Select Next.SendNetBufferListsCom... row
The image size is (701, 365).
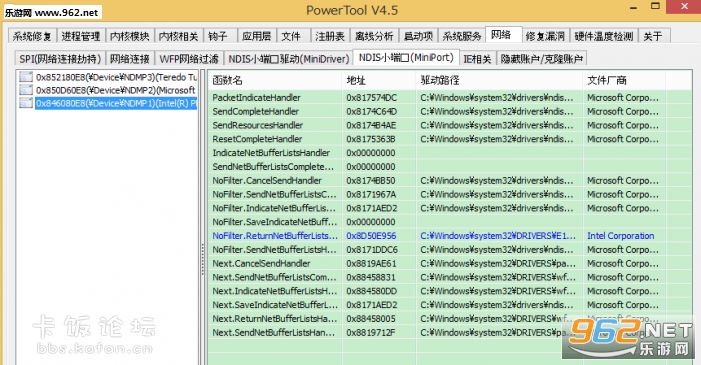(450, 277)
